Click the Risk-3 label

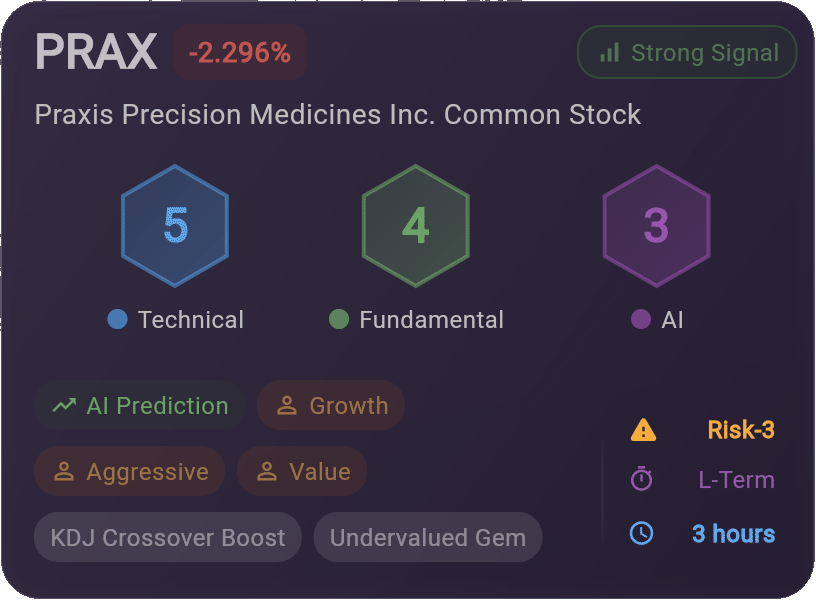[x=741, y=430]
